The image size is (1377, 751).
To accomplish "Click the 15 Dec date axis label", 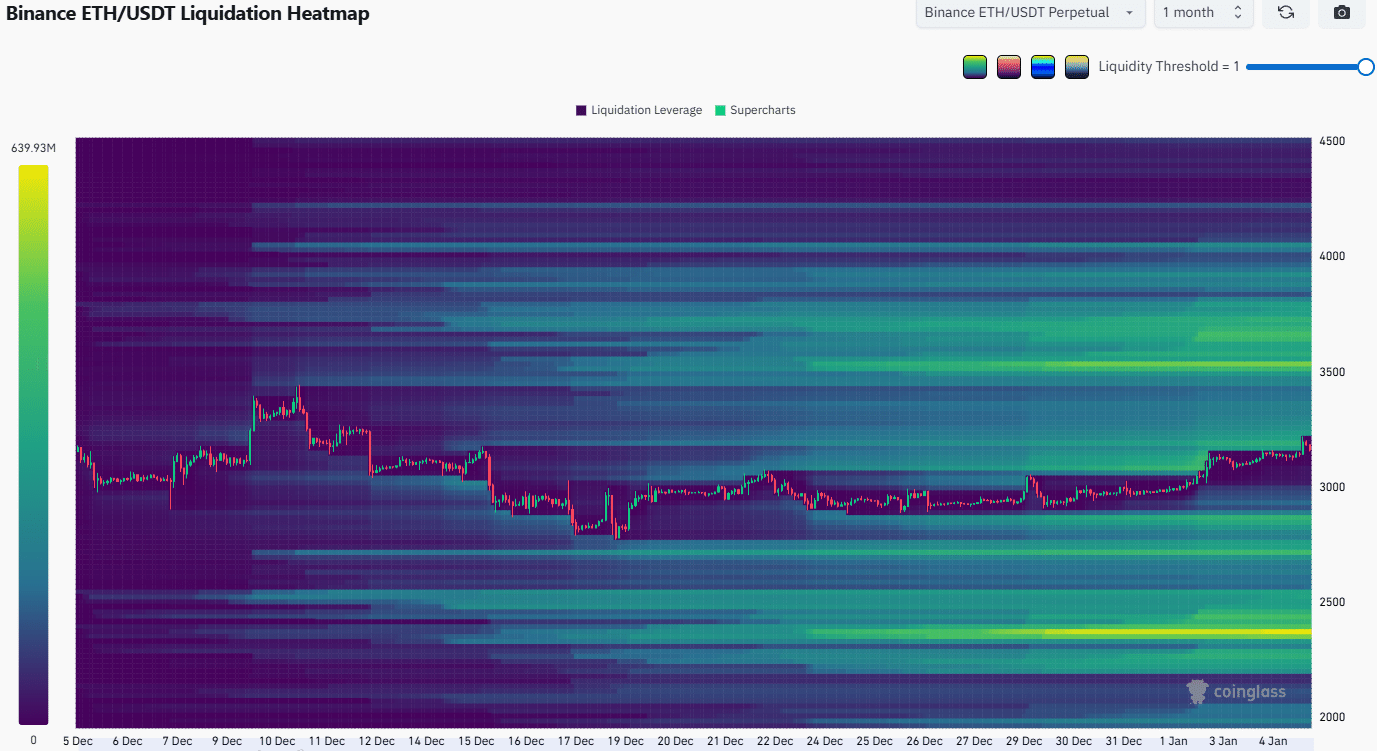I will click(x=476, y=741).
